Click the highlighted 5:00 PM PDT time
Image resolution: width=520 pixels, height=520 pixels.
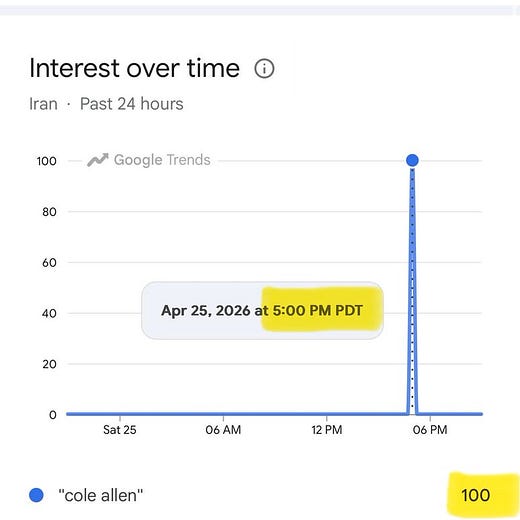coord(318,310)
